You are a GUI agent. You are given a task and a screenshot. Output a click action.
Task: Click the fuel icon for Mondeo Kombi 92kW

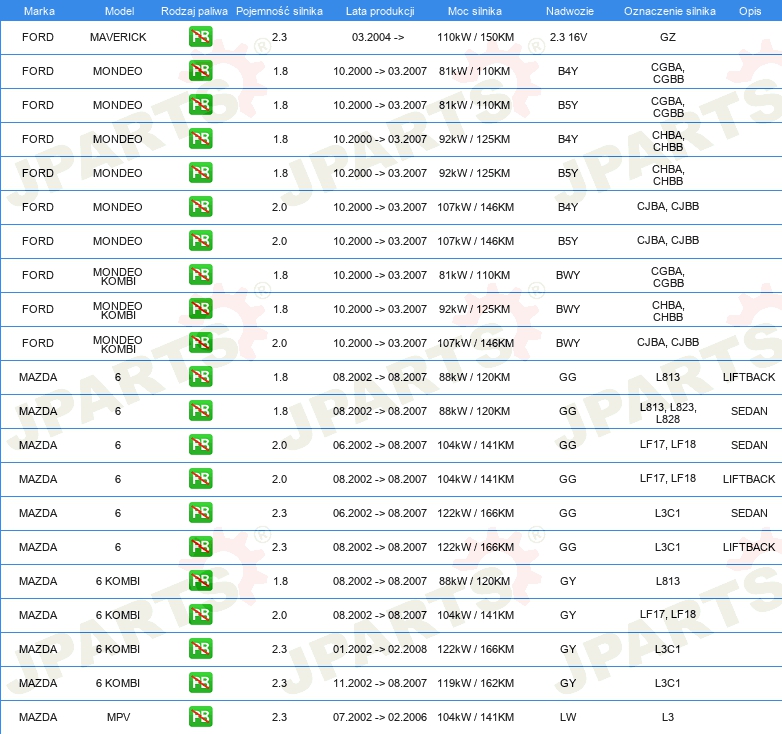pyautogui.click(x=200, y=309)
